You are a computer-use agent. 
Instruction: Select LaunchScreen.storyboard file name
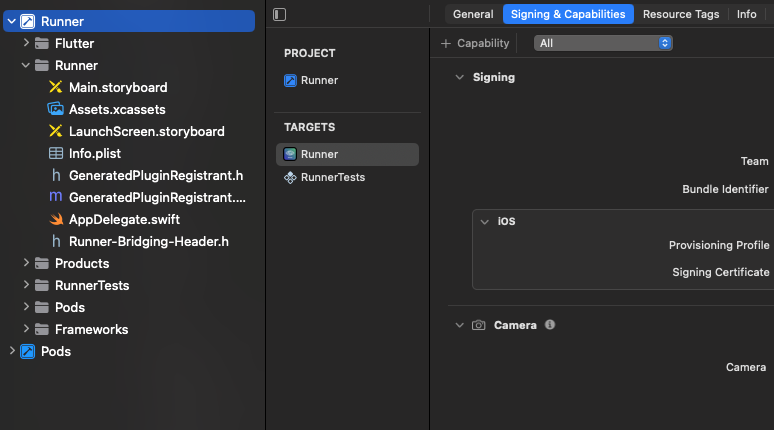[147, 131]
